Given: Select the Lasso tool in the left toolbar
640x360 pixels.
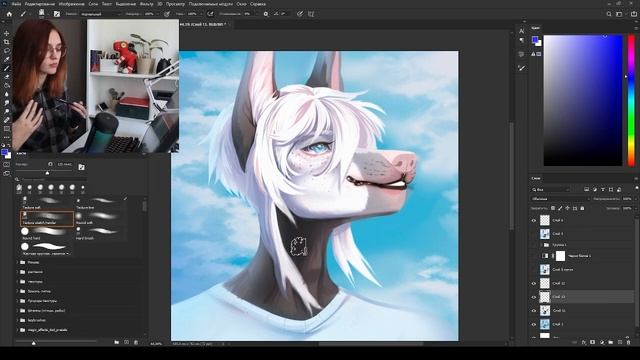Looking at the screenshot, I should click(7, 51).
